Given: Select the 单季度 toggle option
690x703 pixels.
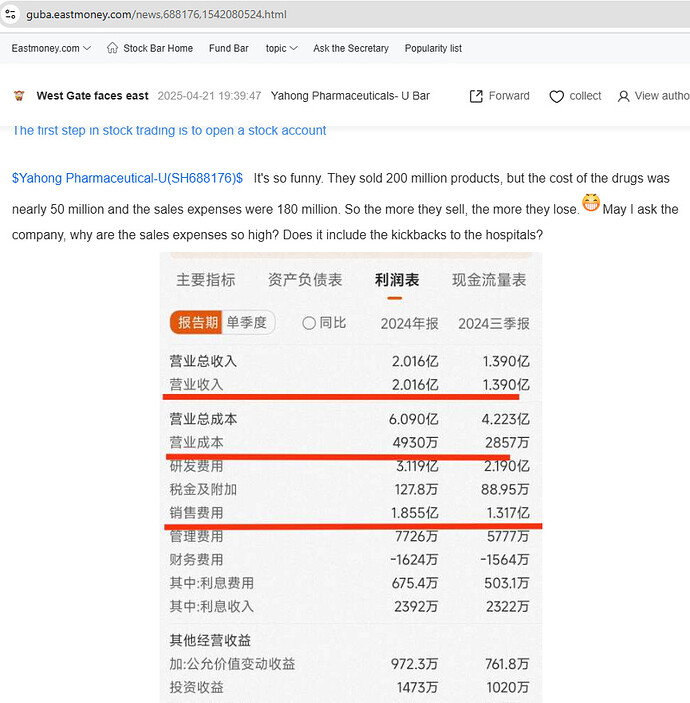Looking at the screenshot, I should tap(247, 322).
